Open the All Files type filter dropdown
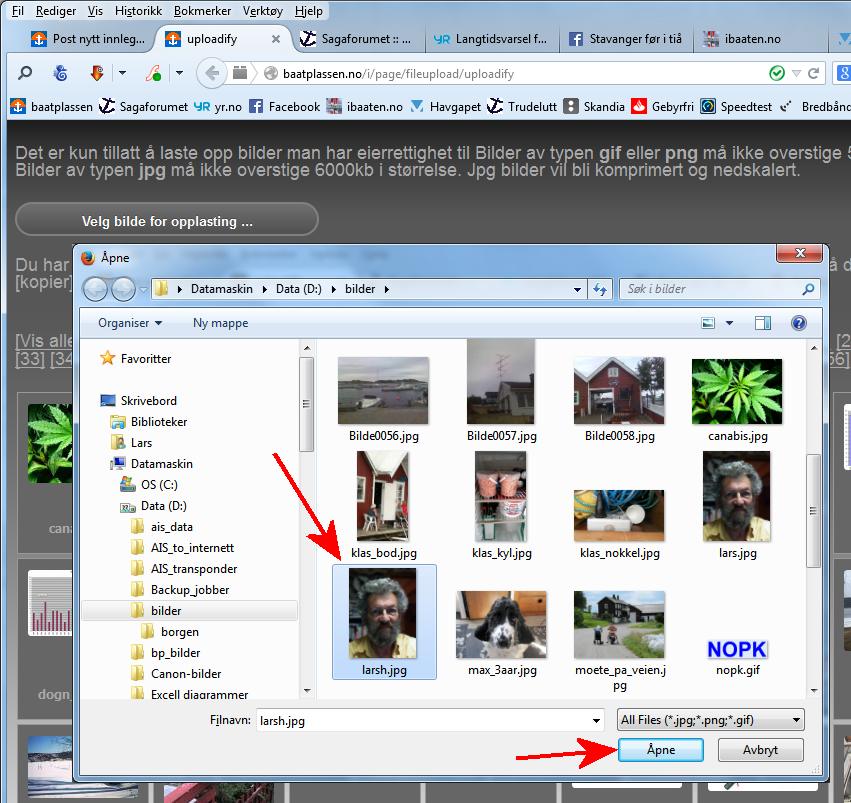The width and height of the screenshot is (851, 803). pyautogui.click(x=710, y=720)
